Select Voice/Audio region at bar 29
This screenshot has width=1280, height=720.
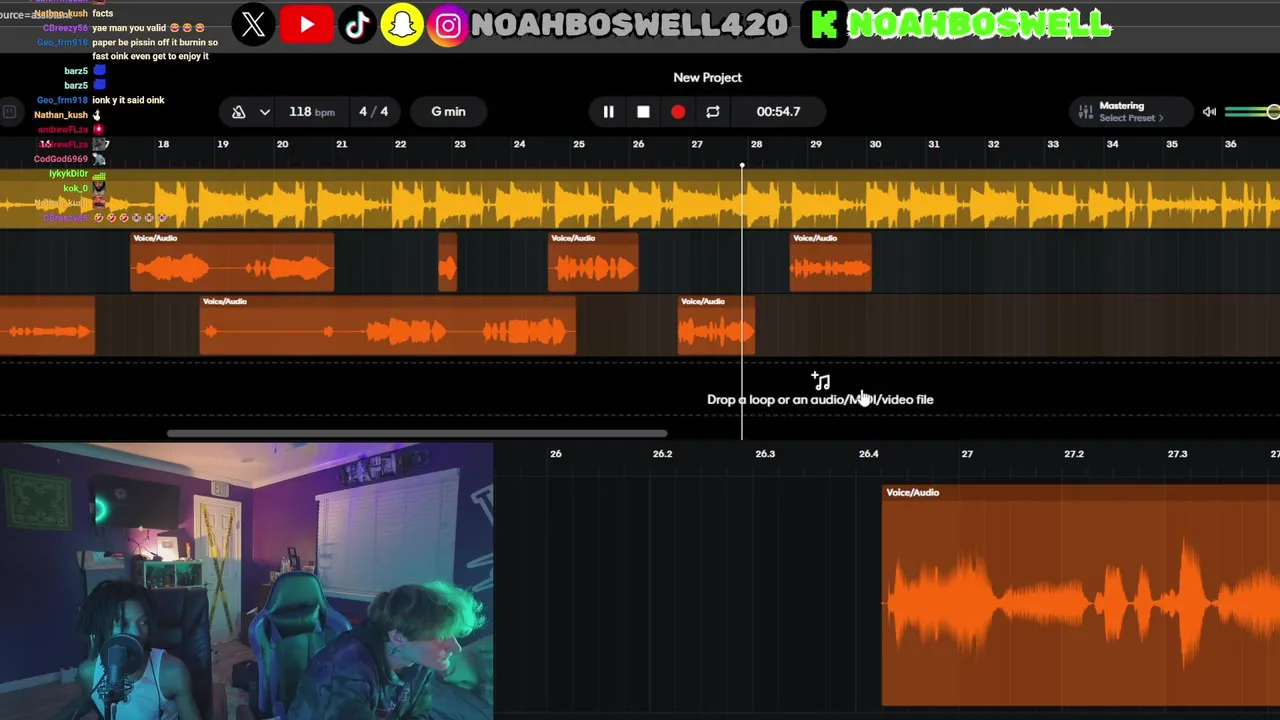click(830, 262)
